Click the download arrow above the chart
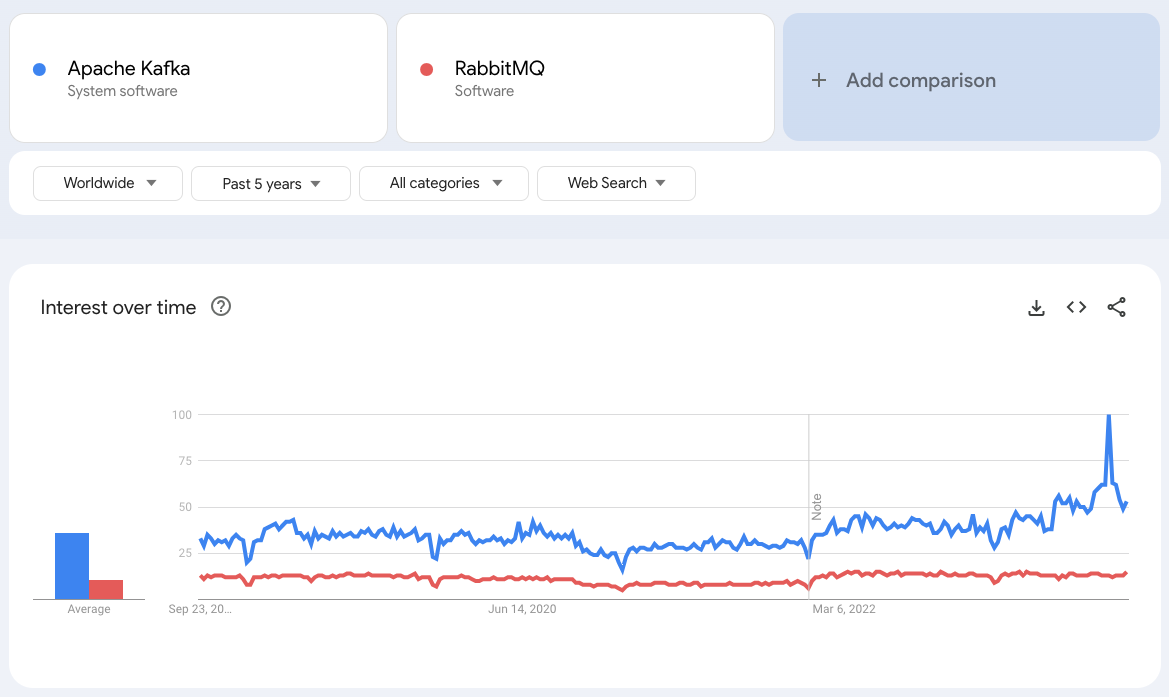Viewport: 1169px width, 697px height. point(1036,307)
